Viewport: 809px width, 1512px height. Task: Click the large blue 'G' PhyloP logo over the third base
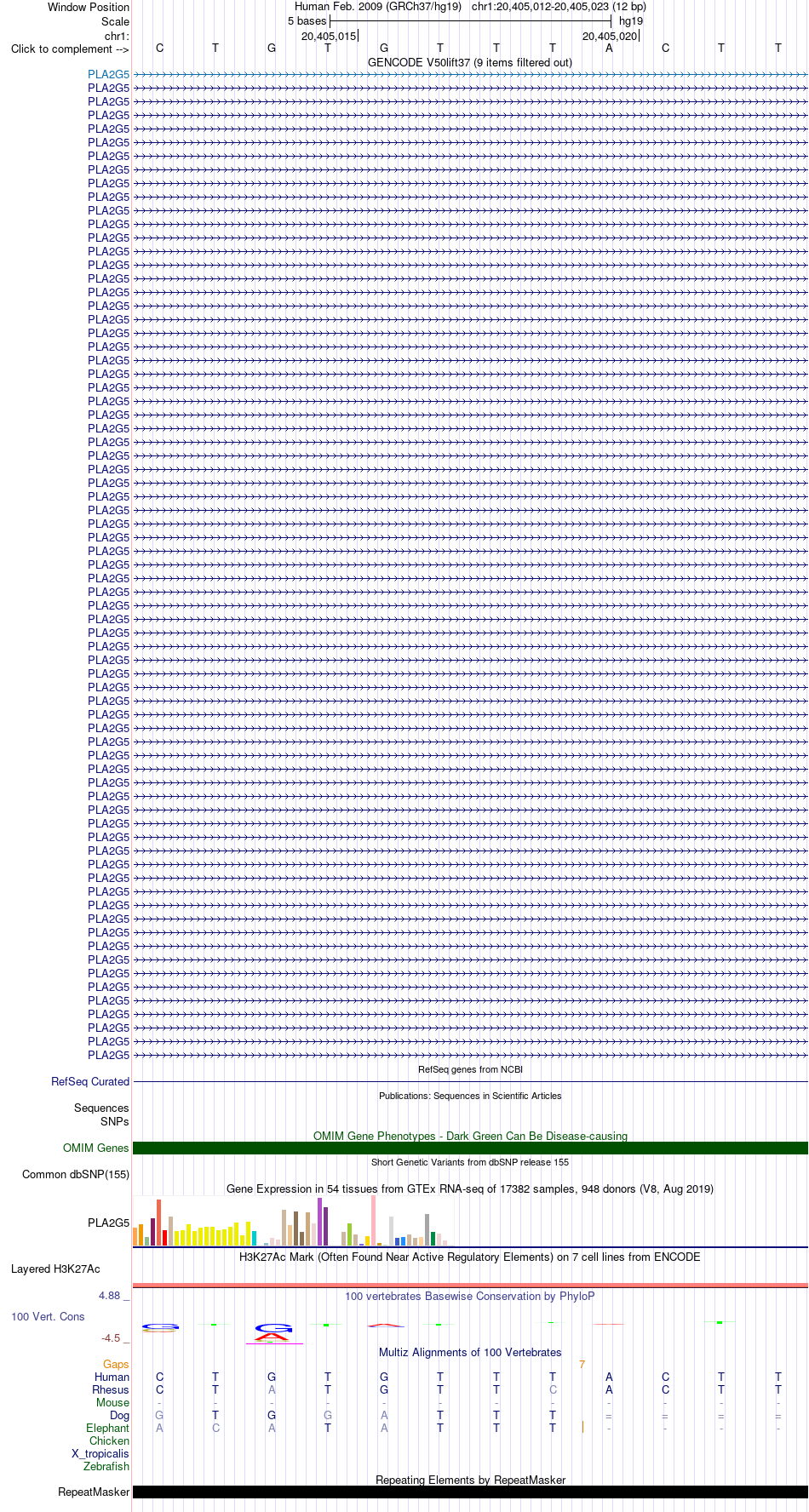274,1327
